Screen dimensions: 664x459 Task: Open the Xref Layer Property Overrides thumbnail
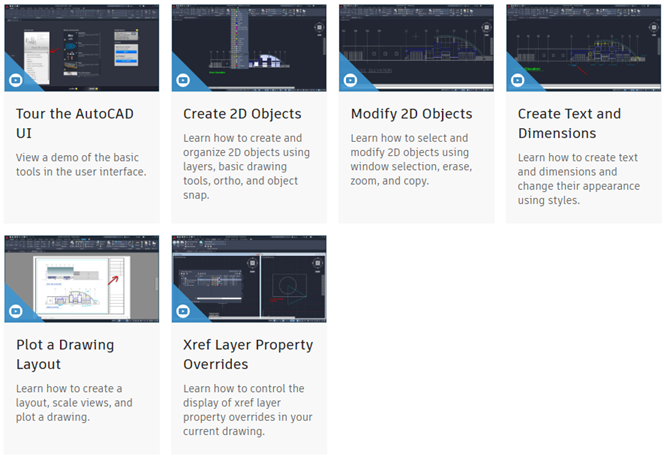click(x=249, y=279)
